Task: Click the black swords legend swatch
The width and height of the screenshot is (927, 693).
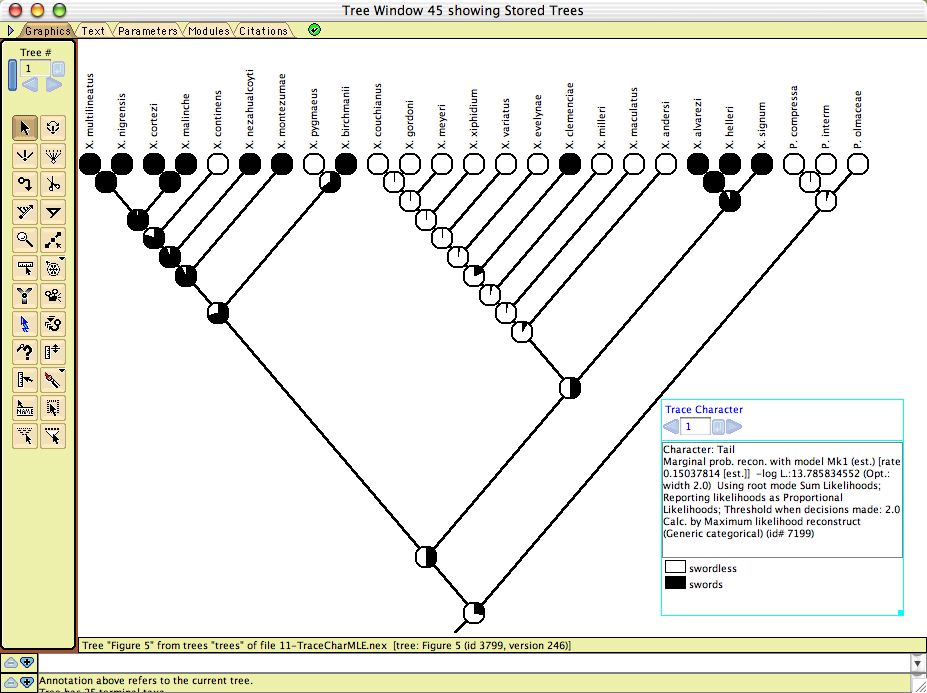Action: 675,584
